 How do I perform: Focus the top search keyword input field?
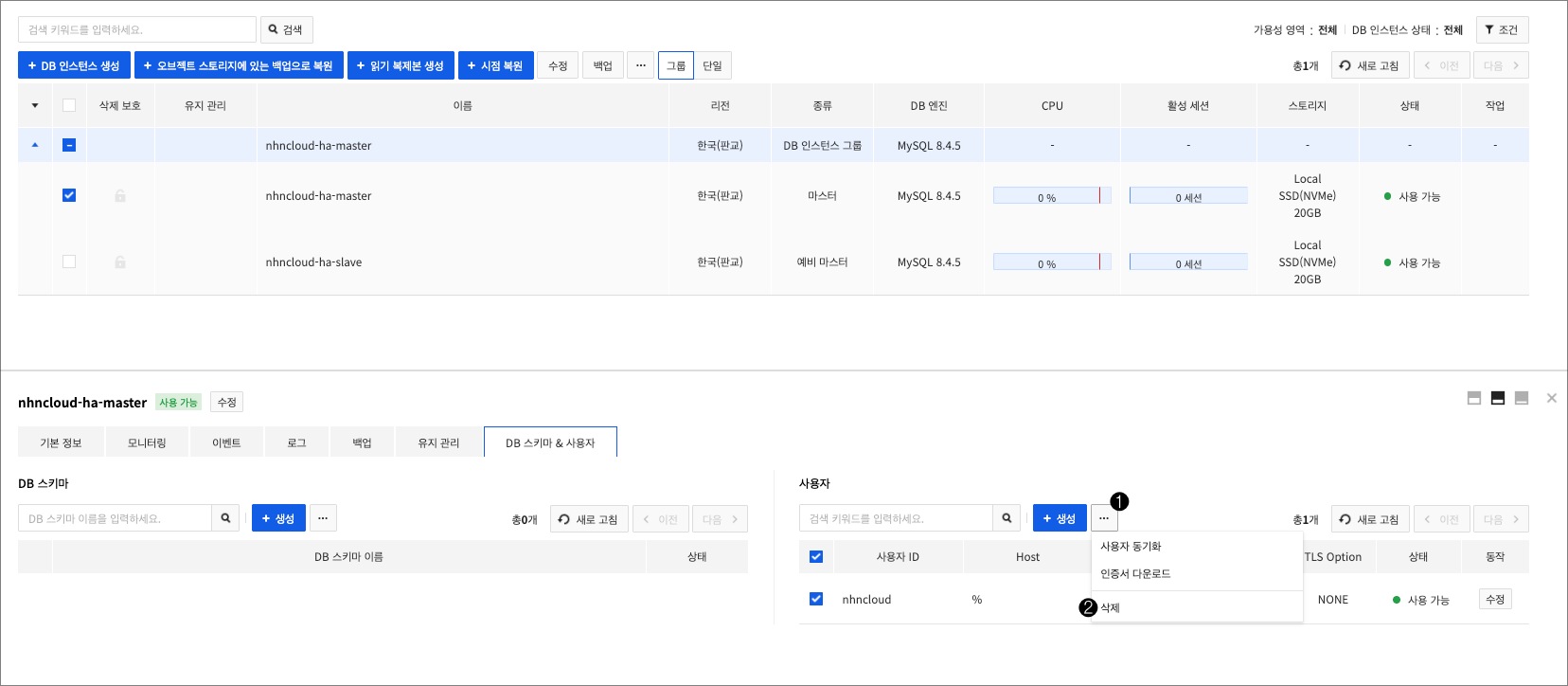click(137, 29)
